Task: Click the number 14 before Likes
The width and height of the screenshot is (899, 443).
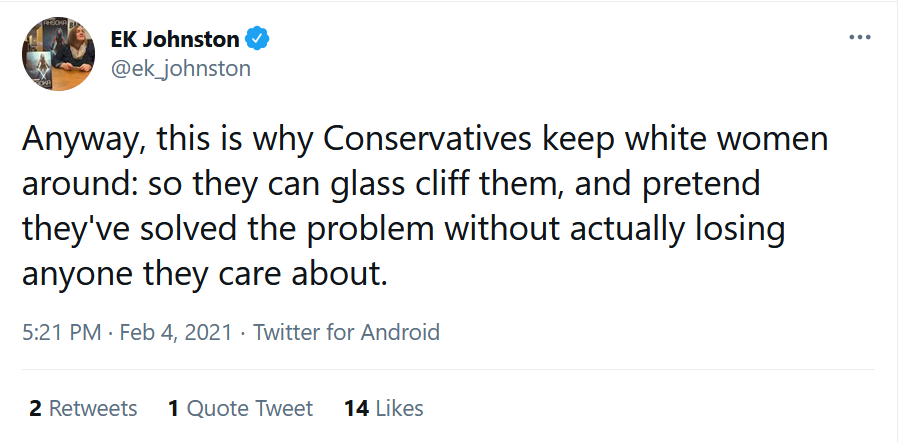Action: (x=356, y=408)
